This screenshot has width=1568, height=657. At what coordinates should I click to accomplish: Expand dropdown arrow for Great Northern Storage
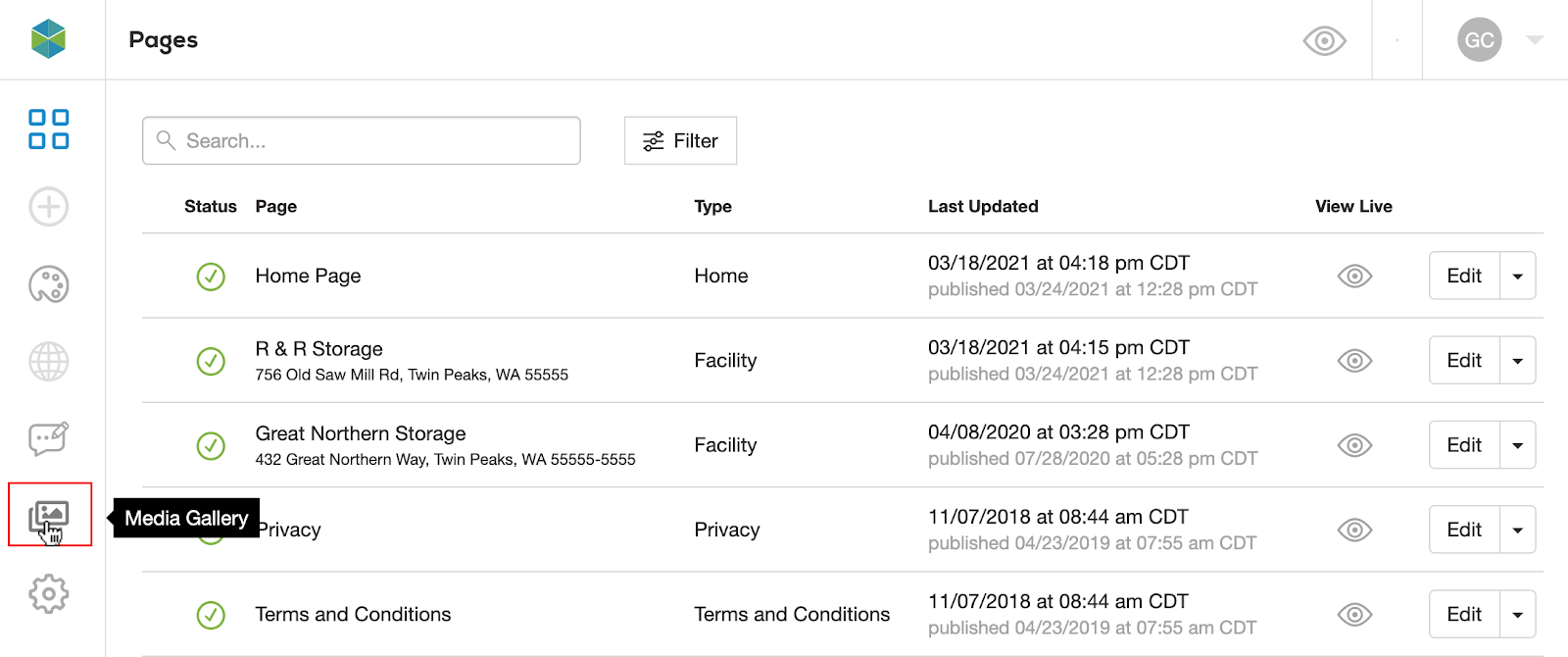point(1517,445)
